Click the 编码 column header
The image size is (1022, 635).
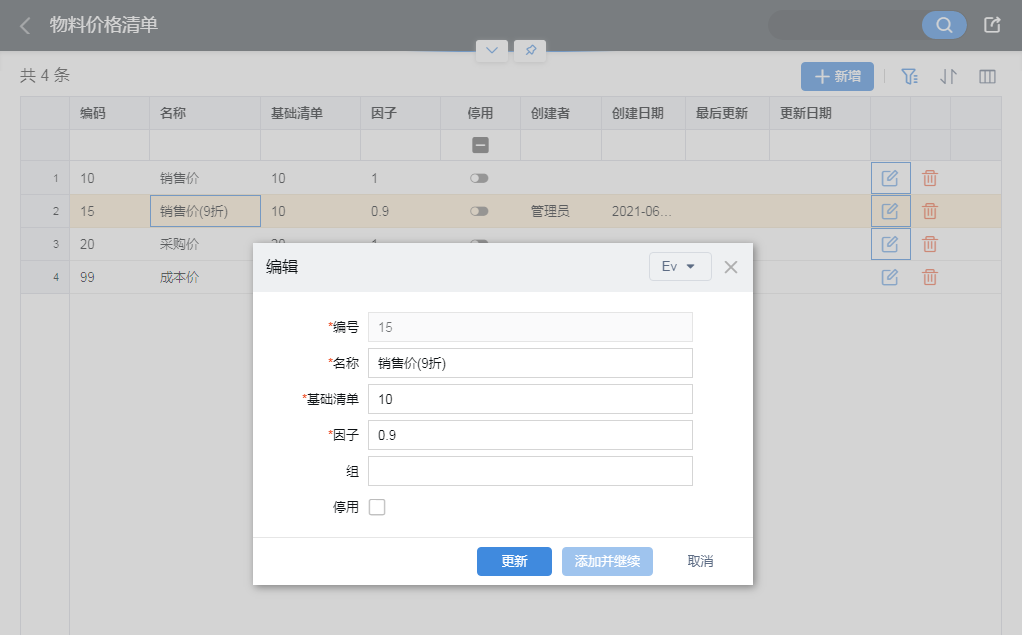point(110,113)
